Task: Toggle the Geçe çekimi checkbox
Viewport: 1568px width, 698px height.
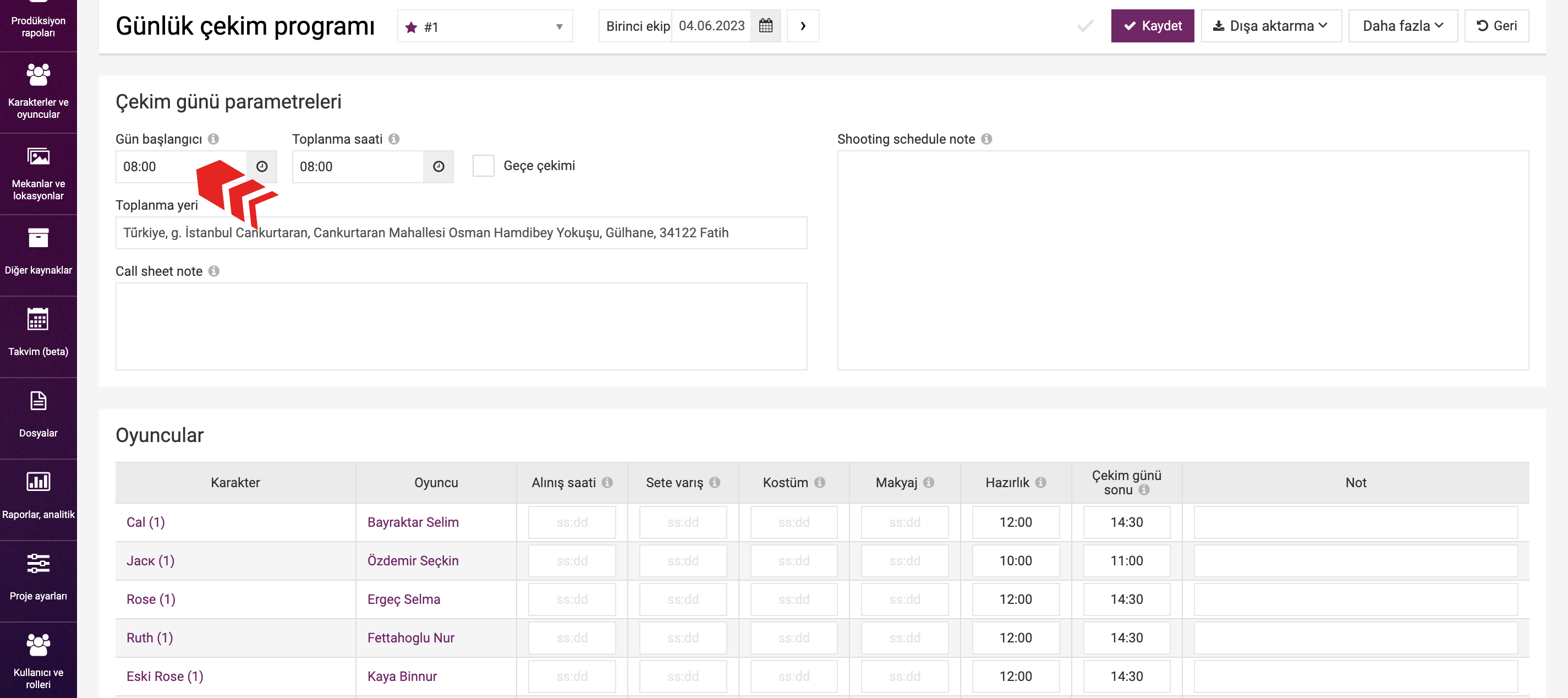Action: pyautogui.click(x=483, y=166)
